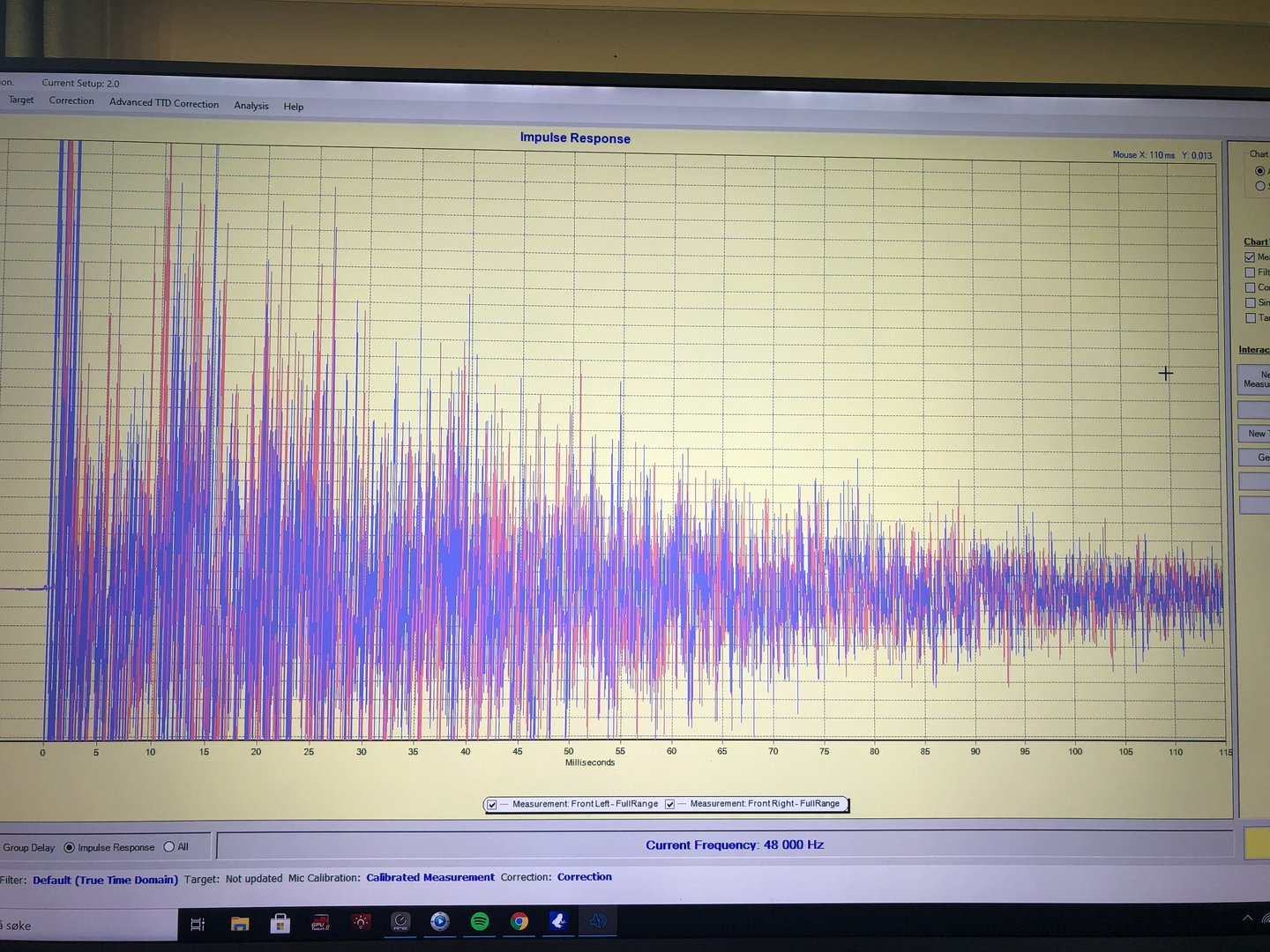Click the red lightbulb app taskbar icon

(x=361, y=922)
